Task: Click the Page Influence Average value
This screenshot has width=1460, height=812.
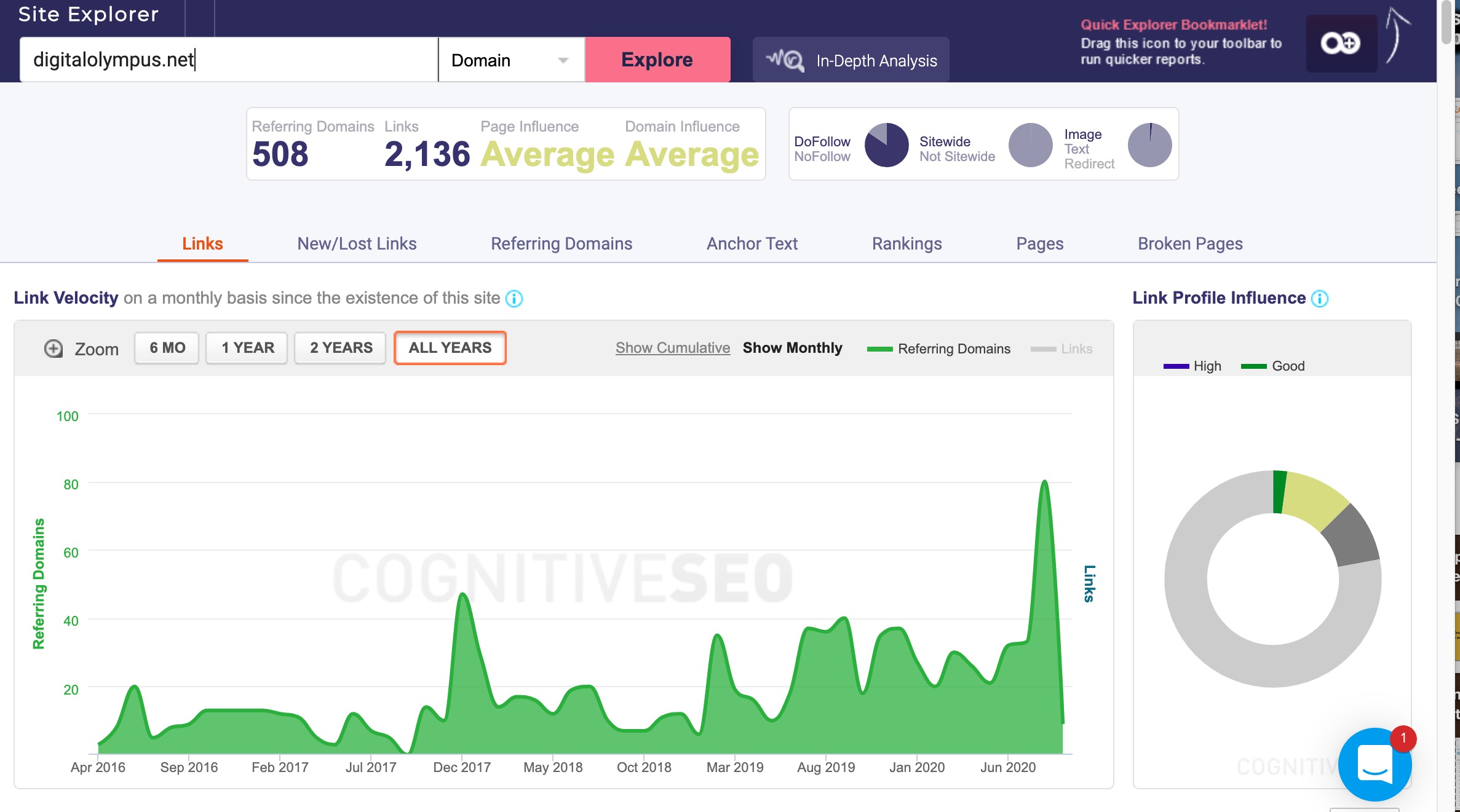Action: click(547, 154)
